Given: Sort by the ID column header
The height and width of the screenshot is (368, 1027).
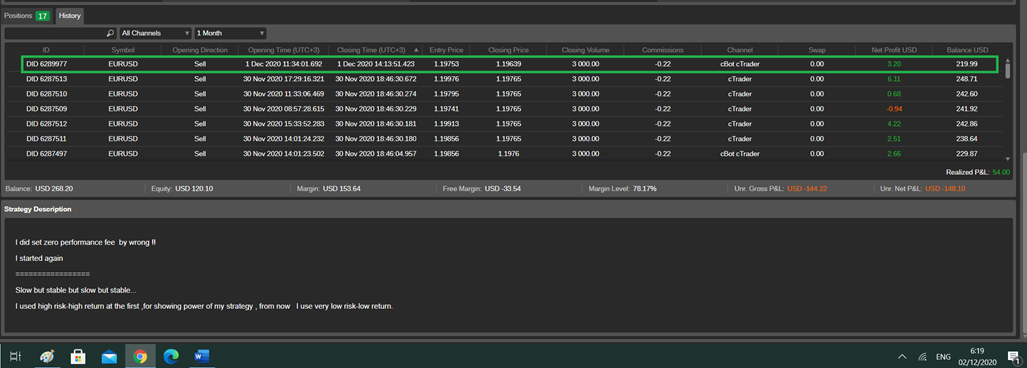Looking at the screenshot, I should click(x=46, y=50).
